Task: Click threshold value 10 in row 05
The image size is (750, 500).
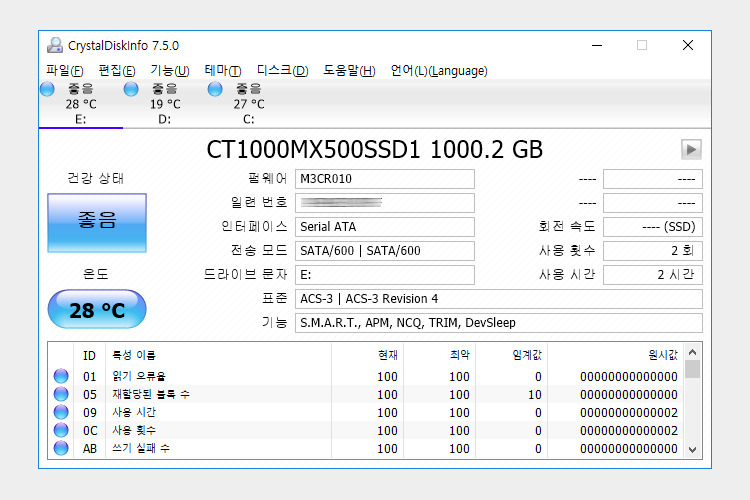Action: 535,395
